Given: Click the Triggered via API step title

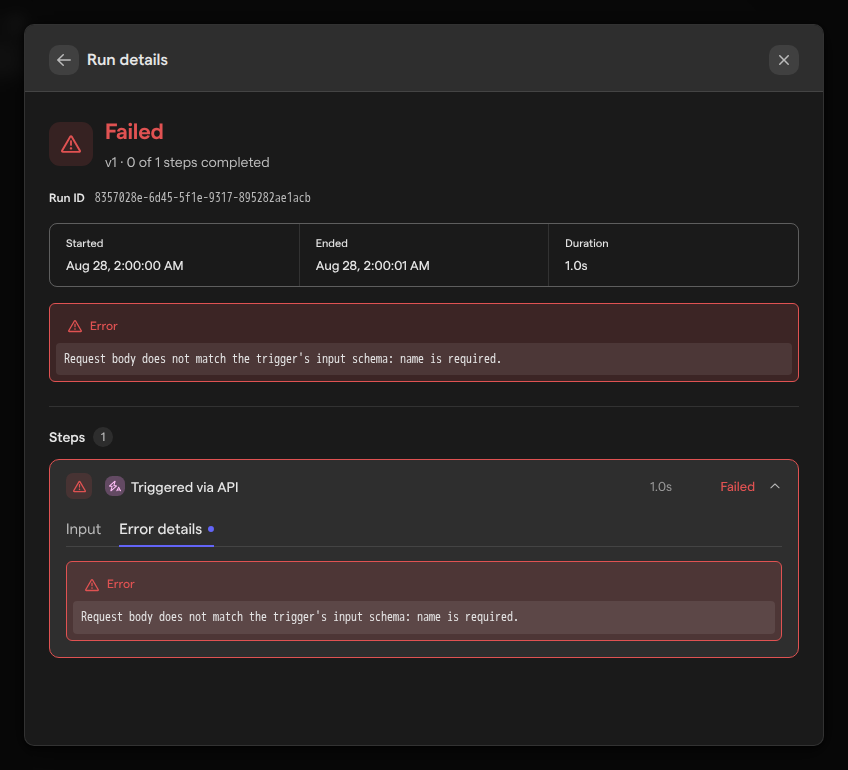Looking at the screenshot, I should pos(184,487).
